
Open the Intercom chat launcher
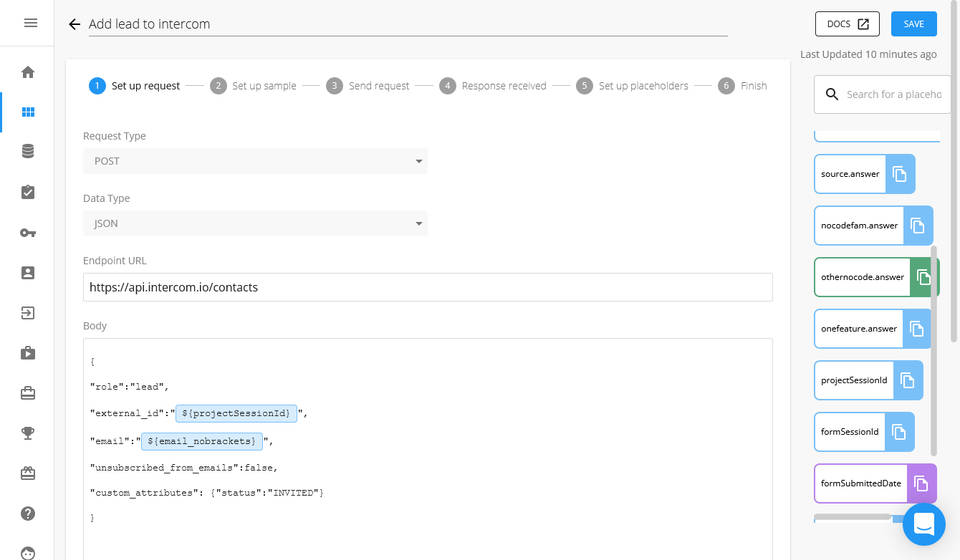[923, 524]
